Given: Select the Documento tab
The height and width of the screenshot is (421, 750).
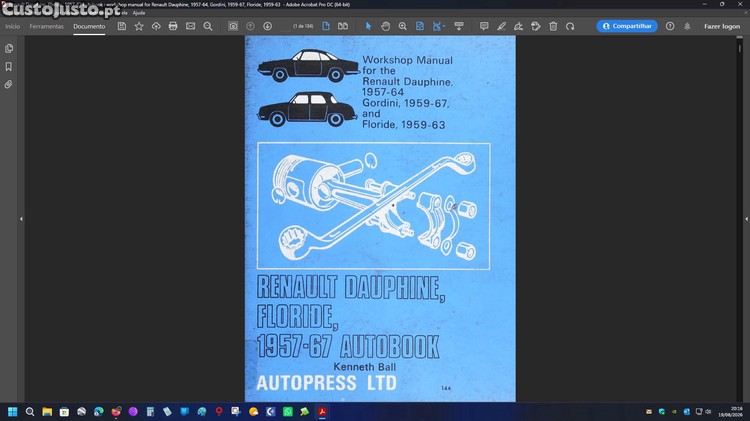Looking at the screenshot, I should [x=89, y=26].
